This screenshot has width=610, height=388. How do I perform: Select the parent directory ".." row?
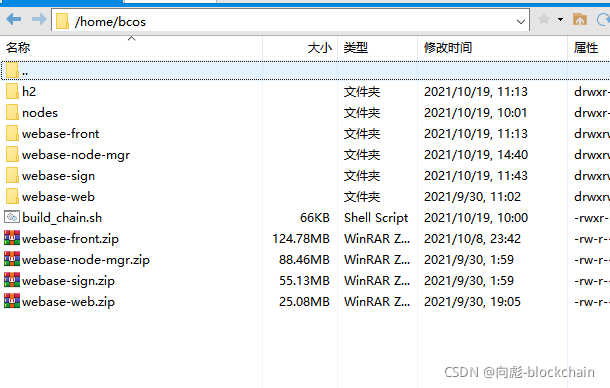click(x=305, y=71)
